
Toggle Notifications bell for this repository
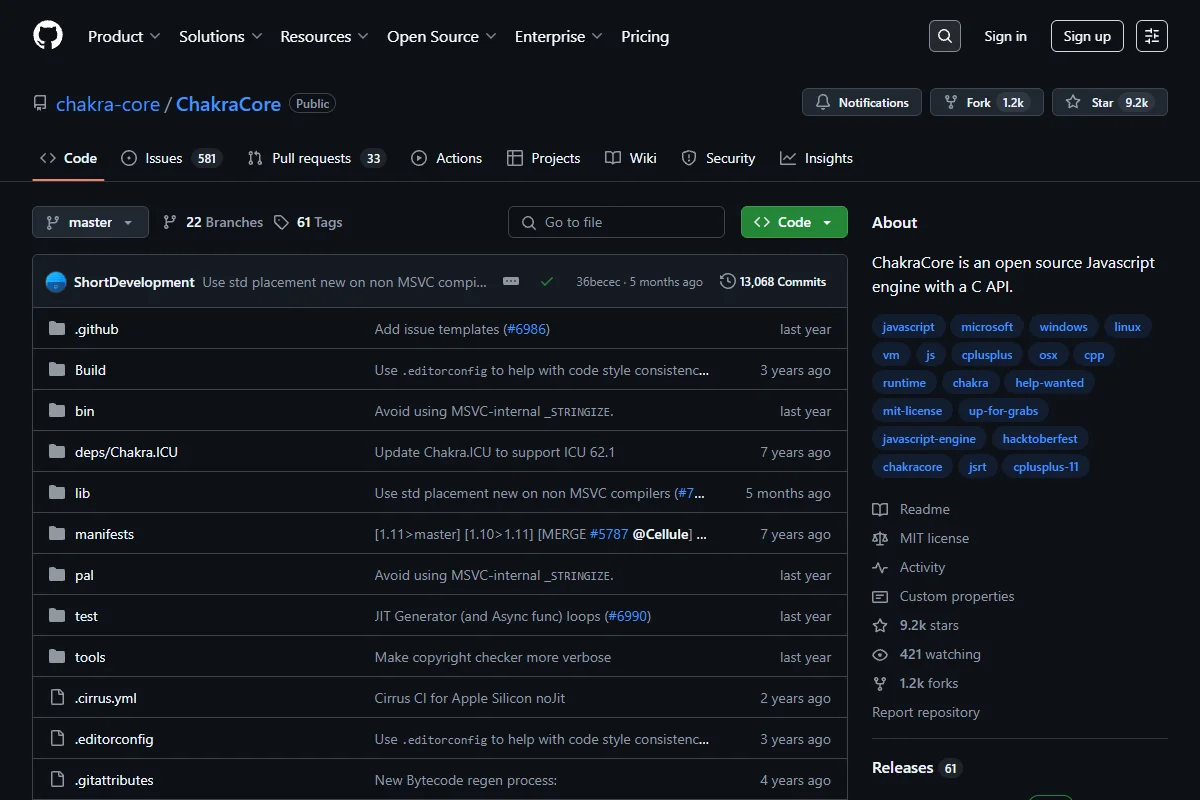862,102
